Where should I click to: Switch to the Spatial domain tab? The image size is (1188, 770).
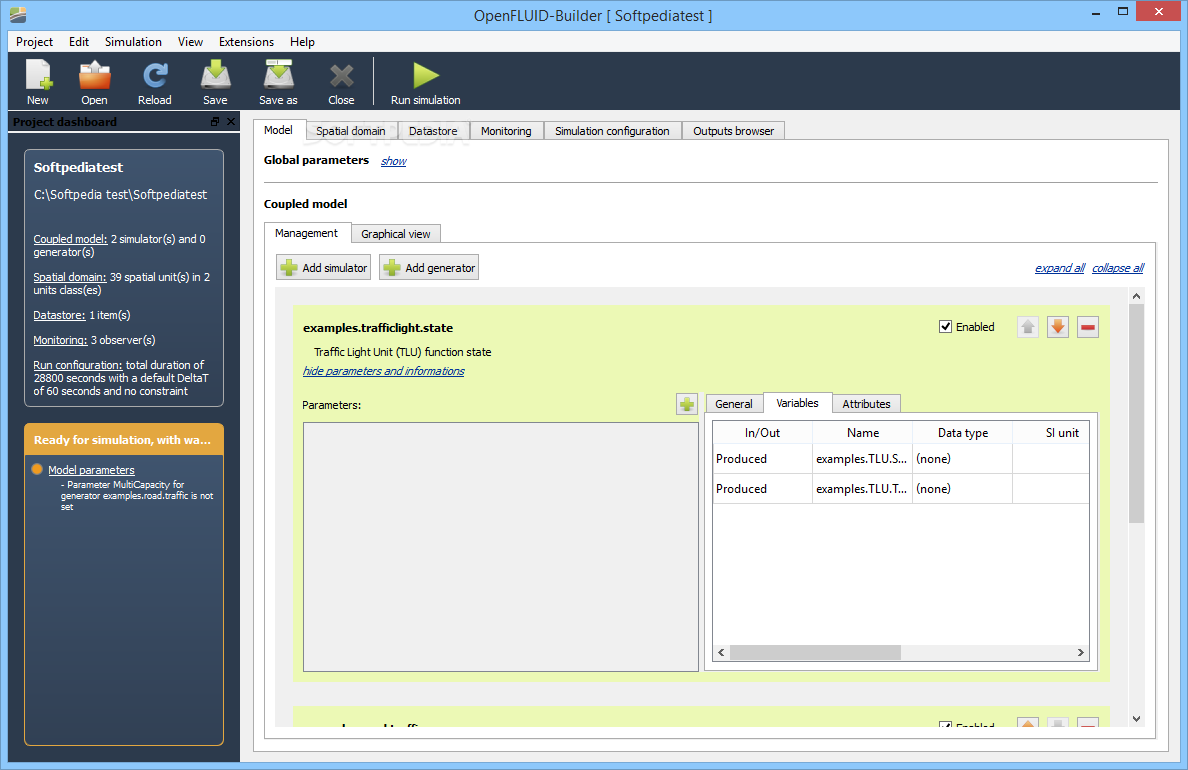[x=351, y=131]
